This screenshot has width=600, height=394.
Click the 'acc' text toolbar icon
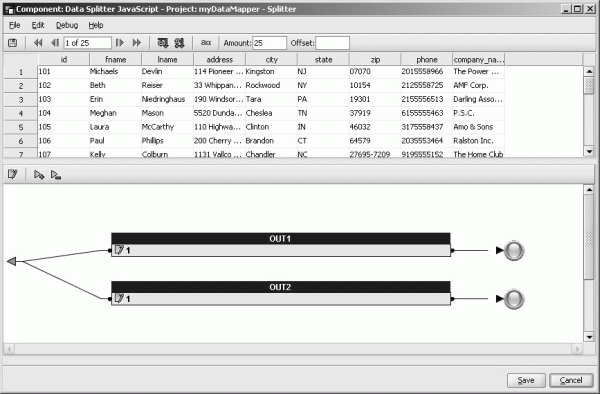point(206,43)
